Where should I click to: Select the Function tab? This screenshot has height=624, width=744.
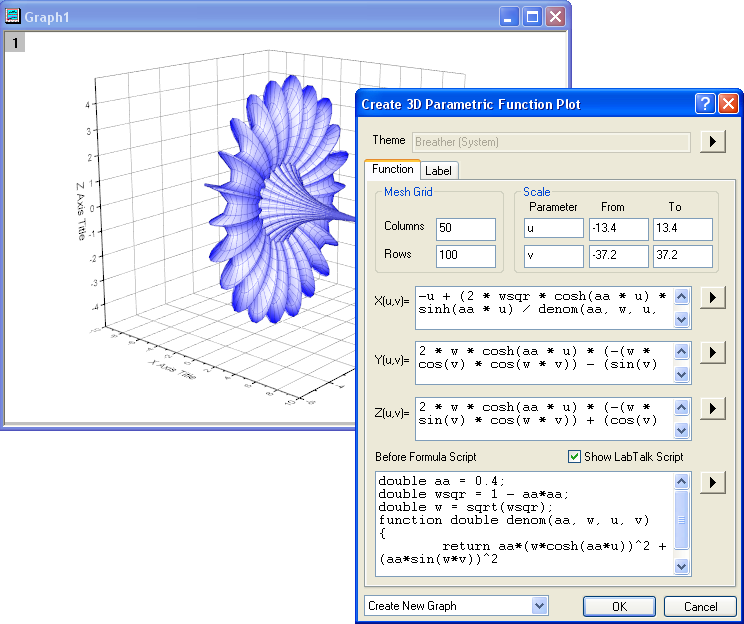[392, 169]
